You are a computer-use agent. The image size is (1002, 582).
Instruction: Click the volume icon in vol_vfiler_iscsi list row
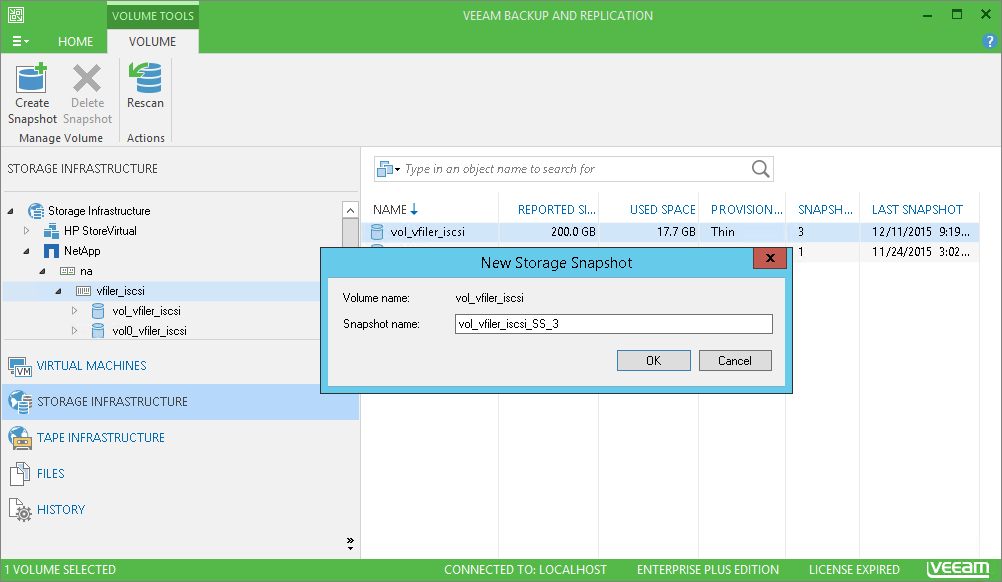pyautogui.click(x=378, y=232)
